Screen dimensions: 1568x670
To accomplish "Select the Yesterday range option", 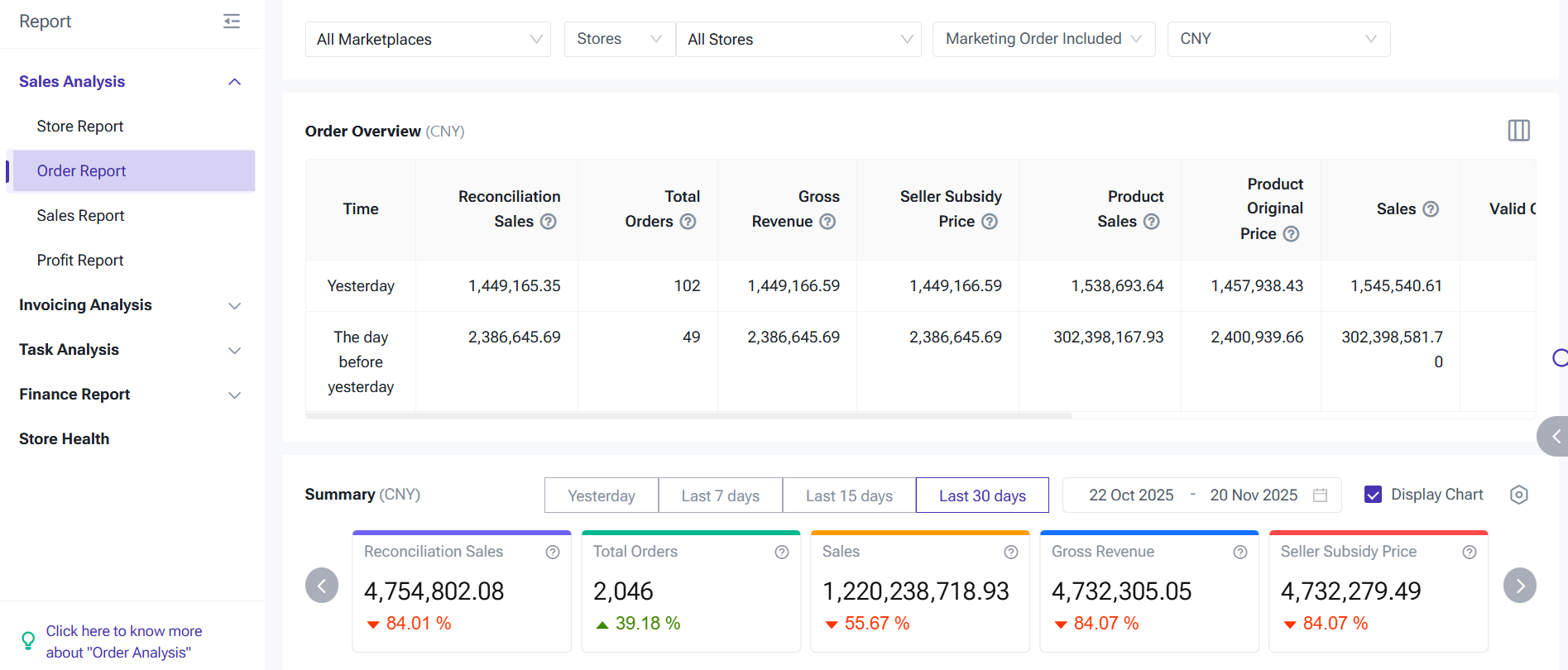I will pos(601,495).
